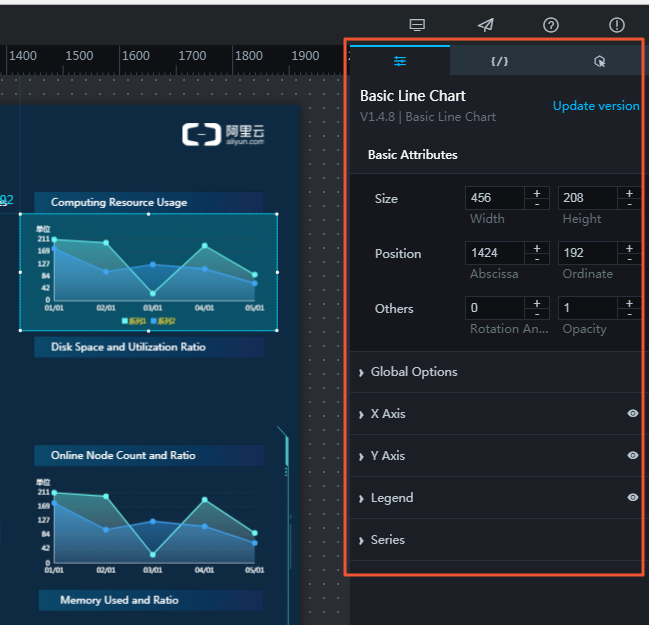Image resolution: width=649 pixels, height=625 pixels.
Task: Click the Aliyun logo on canvas
Action: point(224,135)
